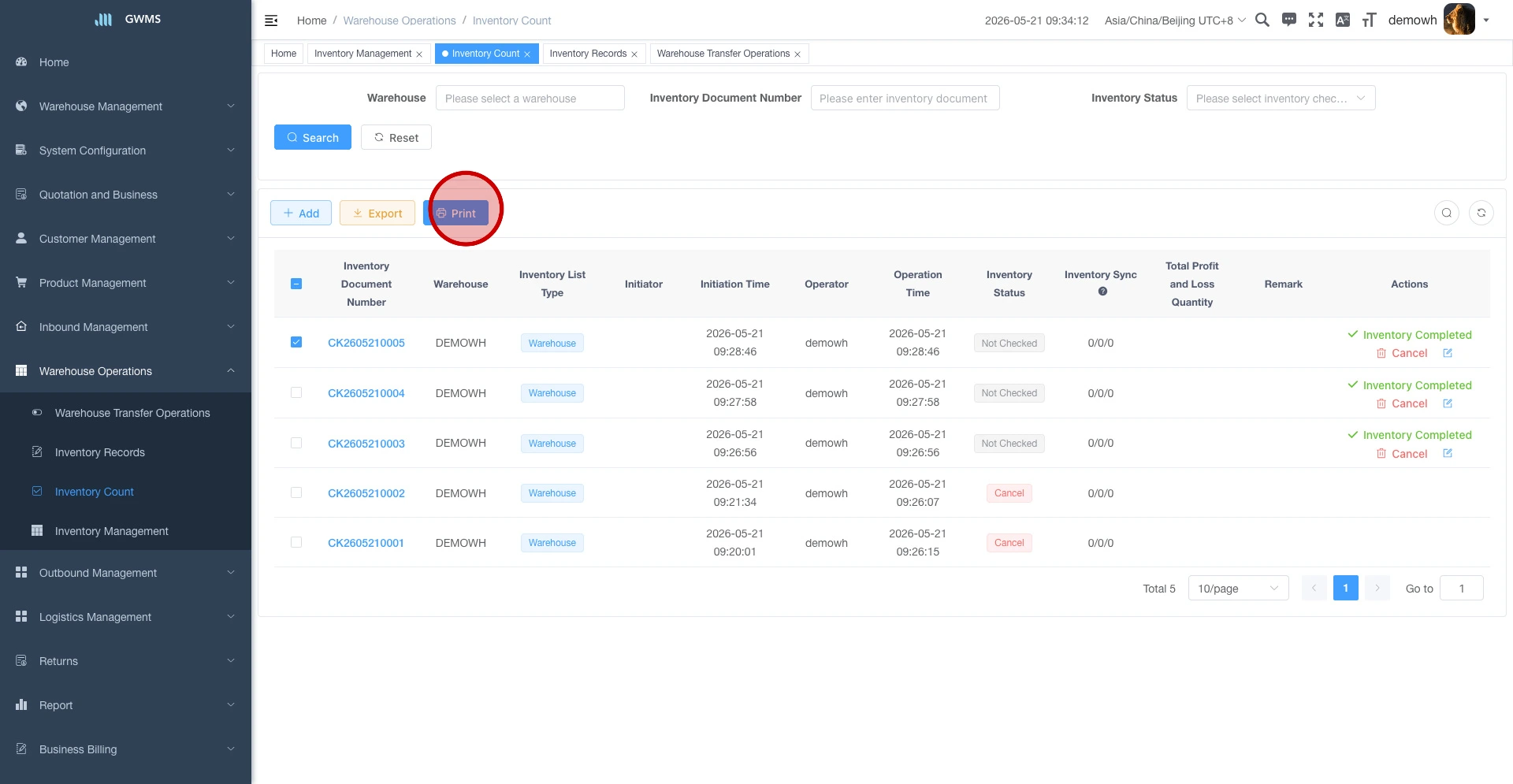This screenshot has width=1513, height=784.
Task: Click the GWMS logo
Action: (x=126, y=19)
